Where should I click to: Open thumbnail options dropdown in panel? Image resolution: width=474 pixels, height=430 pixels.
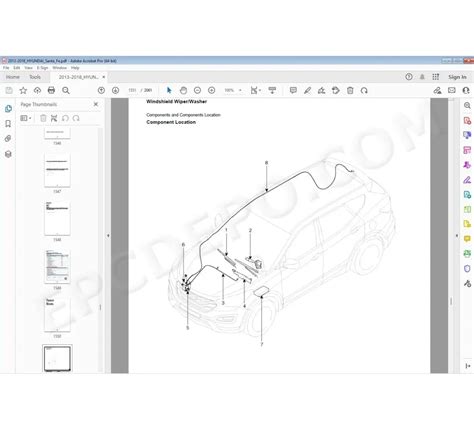[26, 118]
